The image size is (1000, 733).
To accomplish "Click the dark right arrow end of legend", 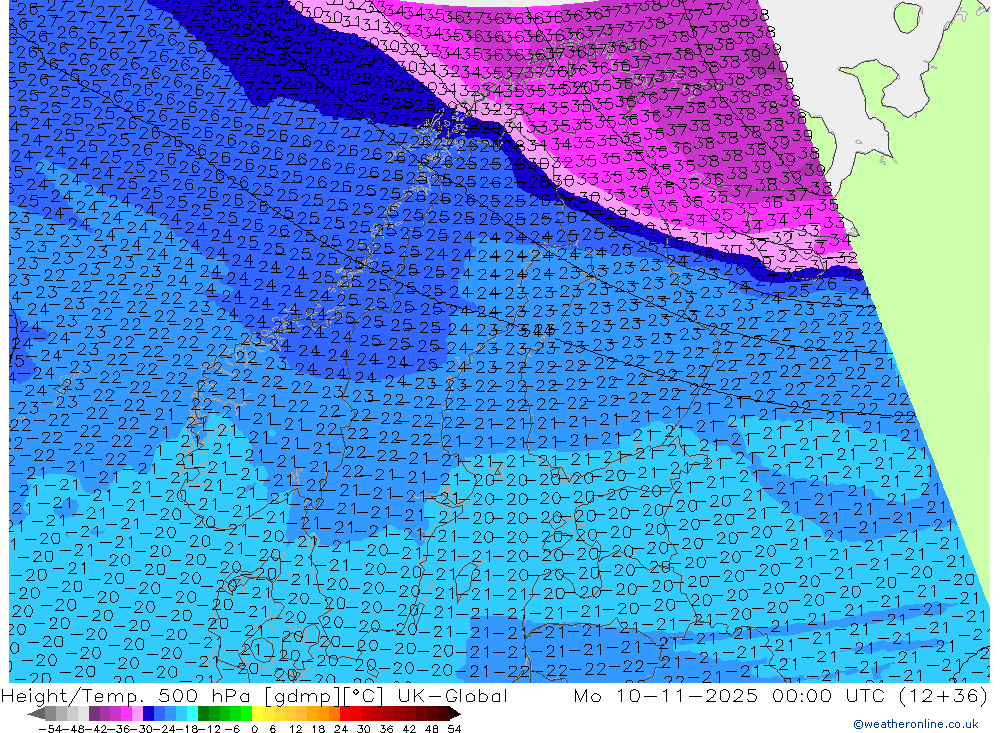I will (455, 714).
